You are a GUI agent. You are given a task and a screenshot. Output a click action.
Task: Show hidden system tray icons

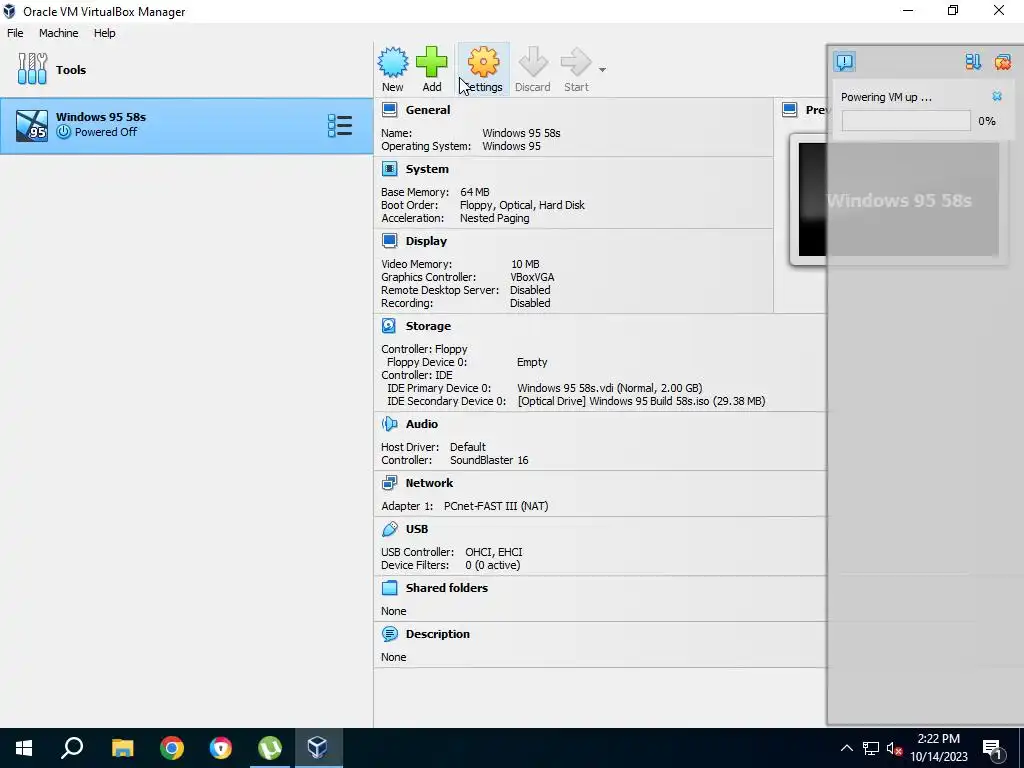[846, 748]
